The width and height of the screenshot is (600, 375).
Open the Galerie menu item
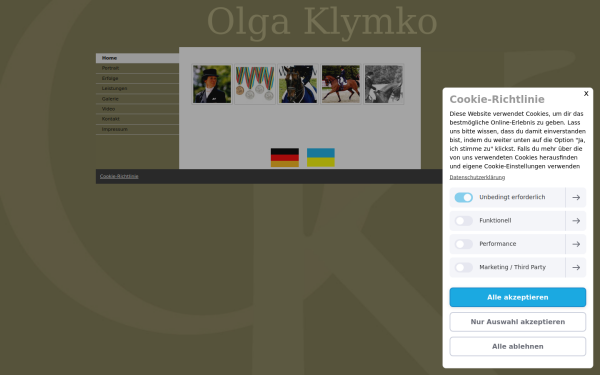(137, 99)
